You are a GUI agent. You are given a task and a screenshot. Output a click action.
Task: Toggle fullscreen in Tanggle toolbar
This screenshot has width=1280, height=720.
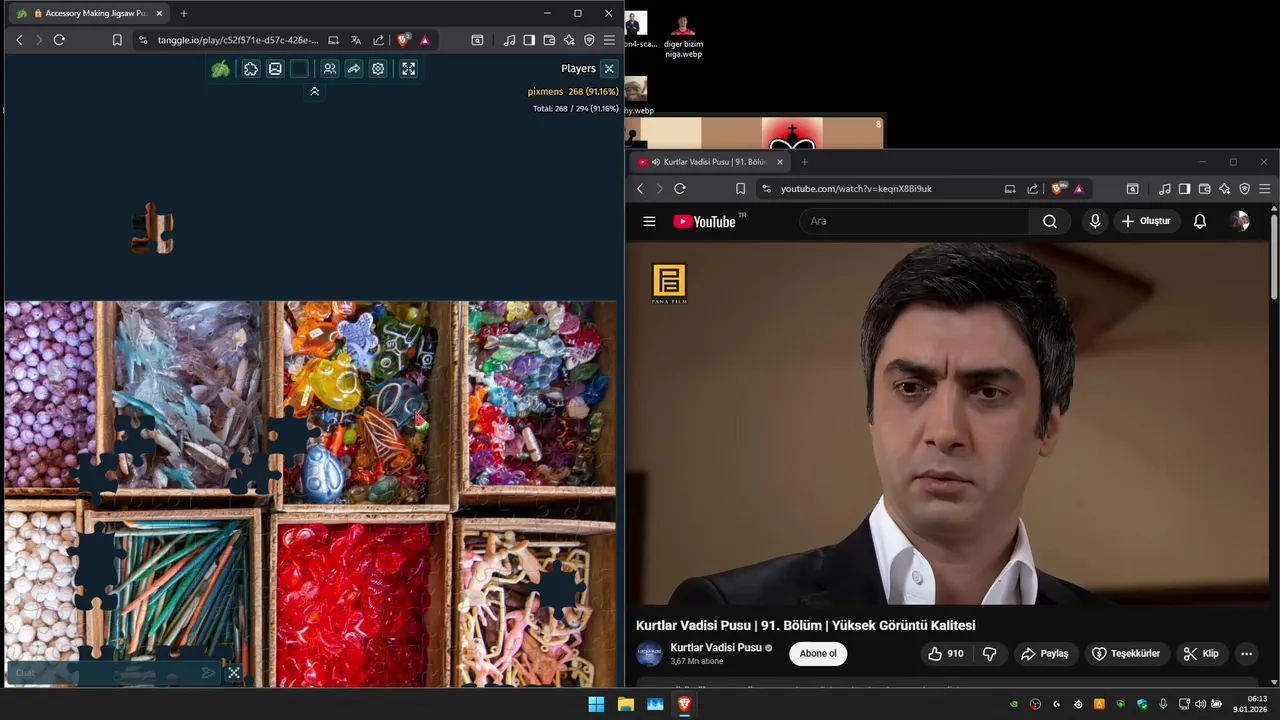409,69
